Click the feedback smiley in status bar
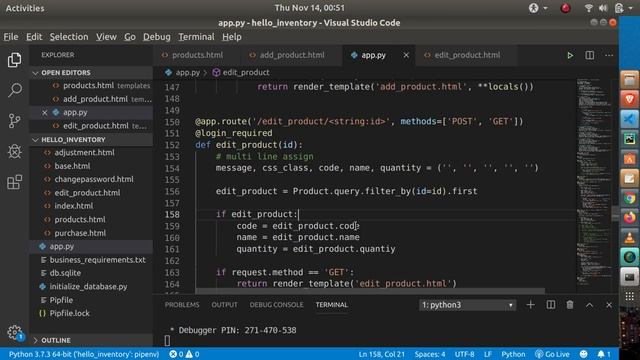 (584, 354)
